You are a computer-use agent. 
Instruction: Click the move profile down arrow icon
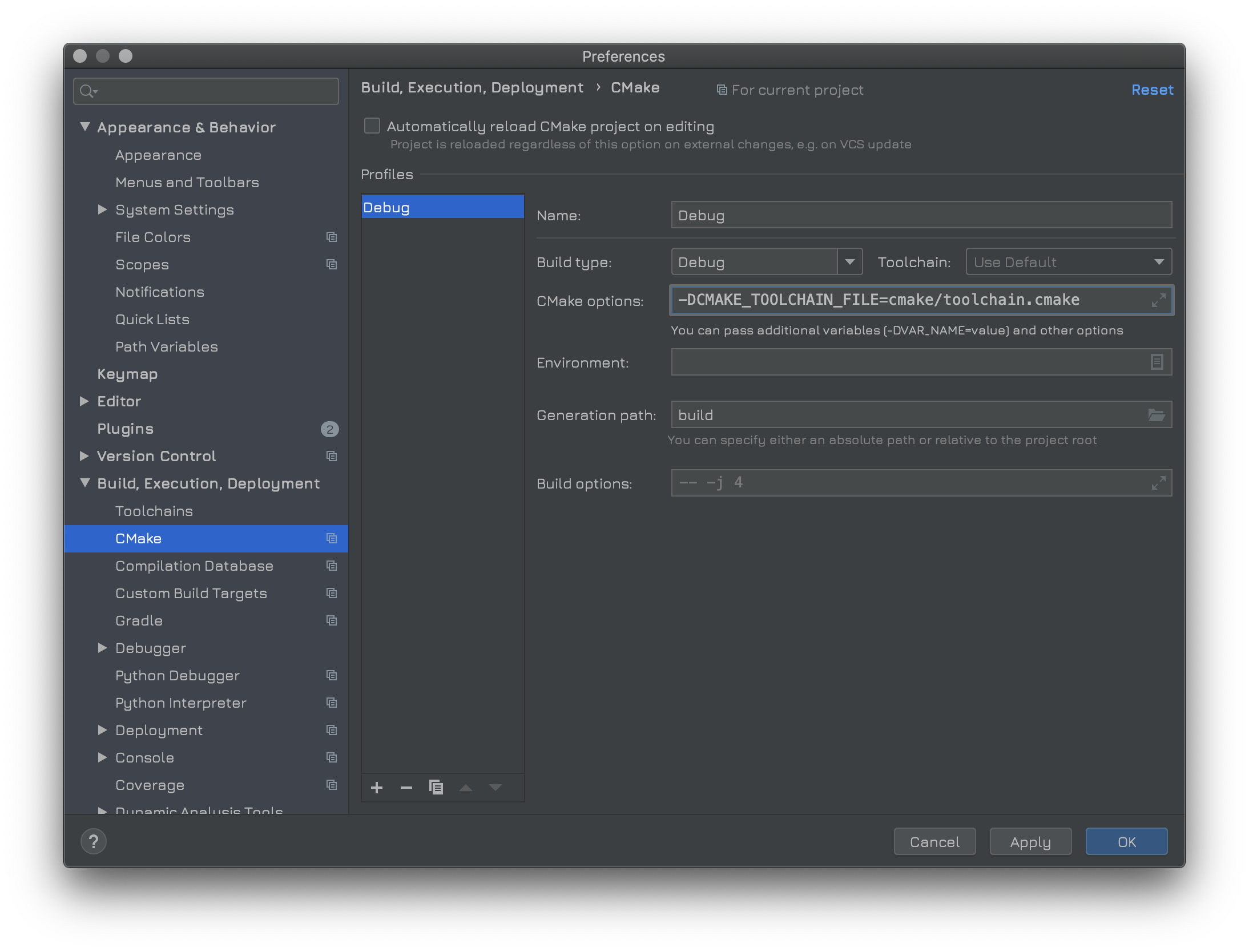click(496, 788)
